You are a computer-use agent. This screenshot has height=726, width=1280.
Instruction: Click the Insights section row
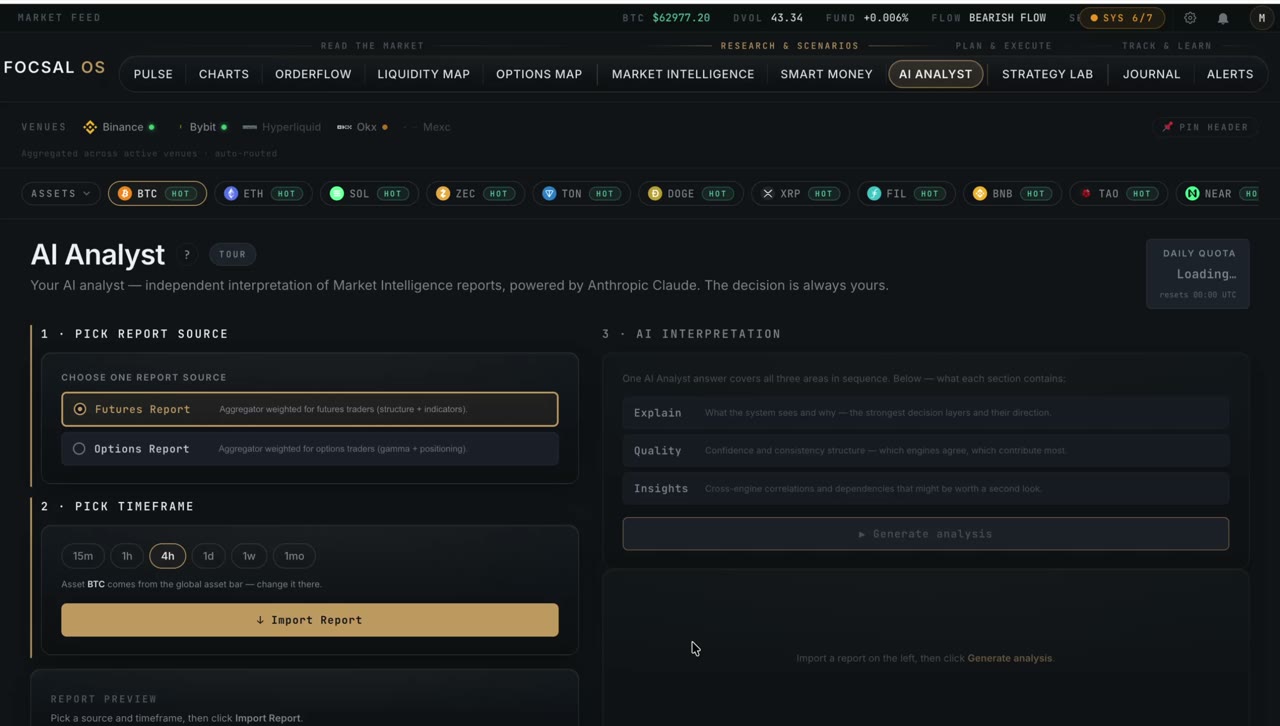click(926, 488)
